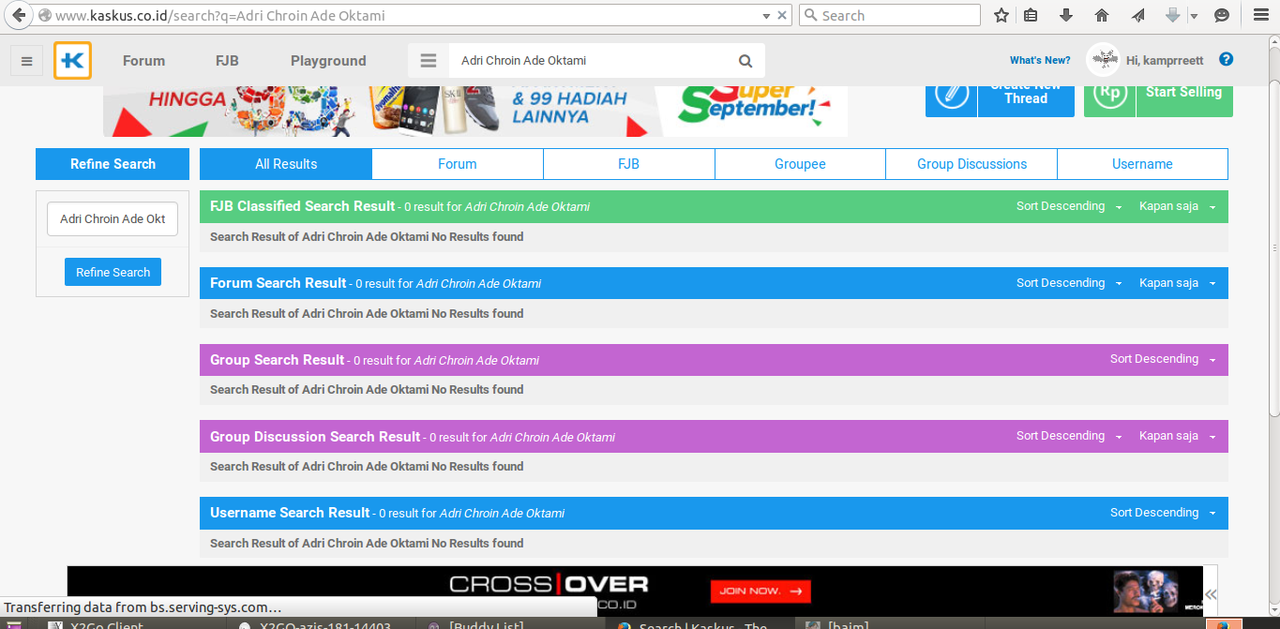Switch to the Forum results tab
This screenshot has width=1280, height=629.
click(x=457, y=164)
